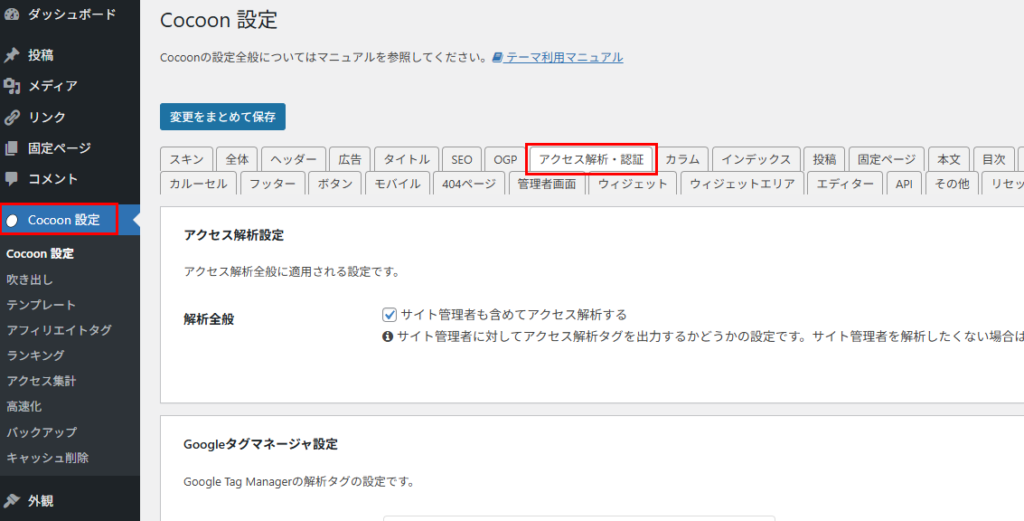The width and height of the screenshot is (1024, 521).
Task: Select the ウィジェットエリア tab
Action: tap(741, 184)
